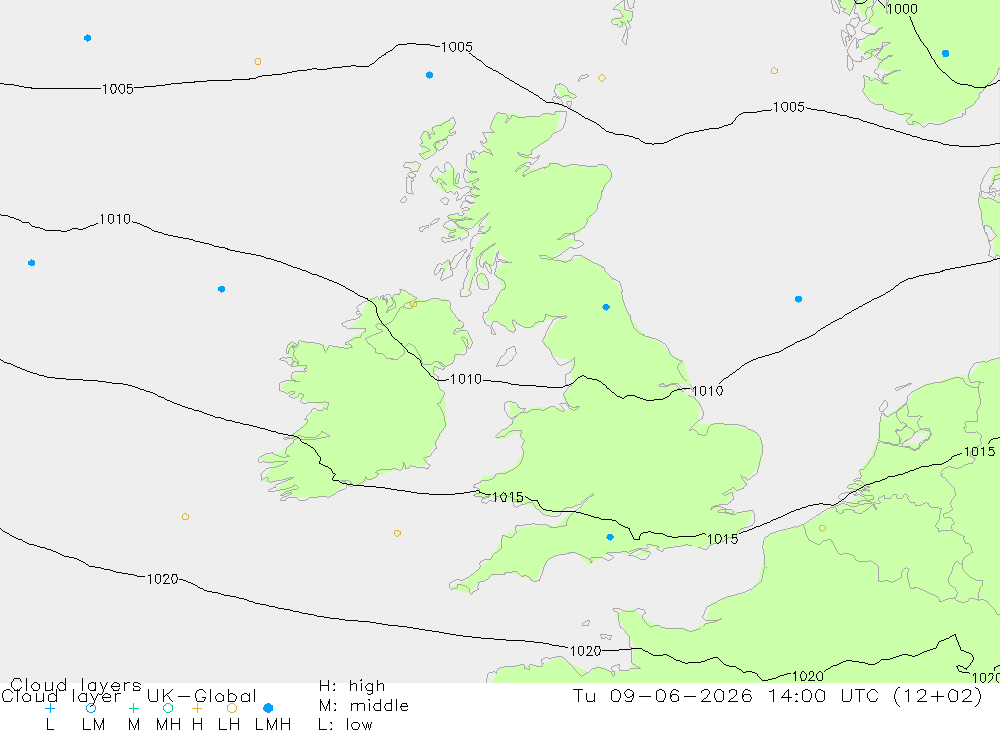
Task: Click the 1020 label in the southwest Atlantic
Action: pyautogui.click(x=163, y=579)
